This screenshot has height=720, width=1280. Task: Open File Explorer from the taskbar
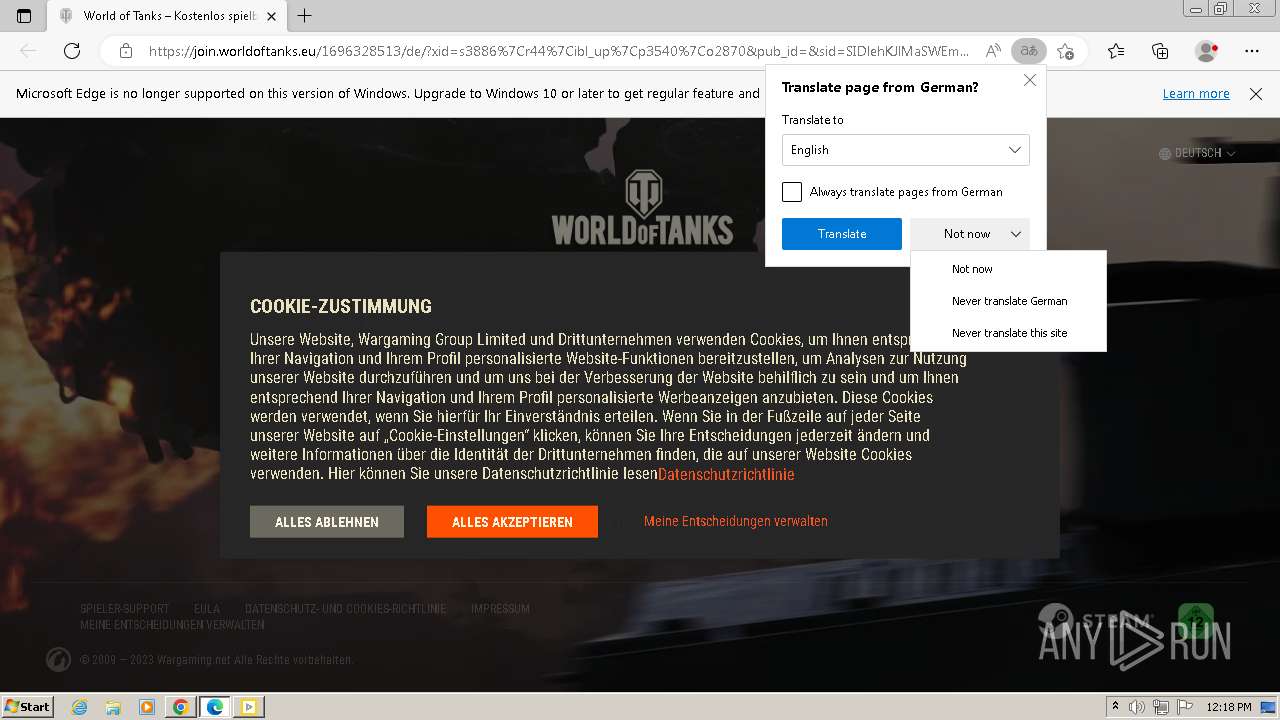pyautogui.click(x=113, y=707)
